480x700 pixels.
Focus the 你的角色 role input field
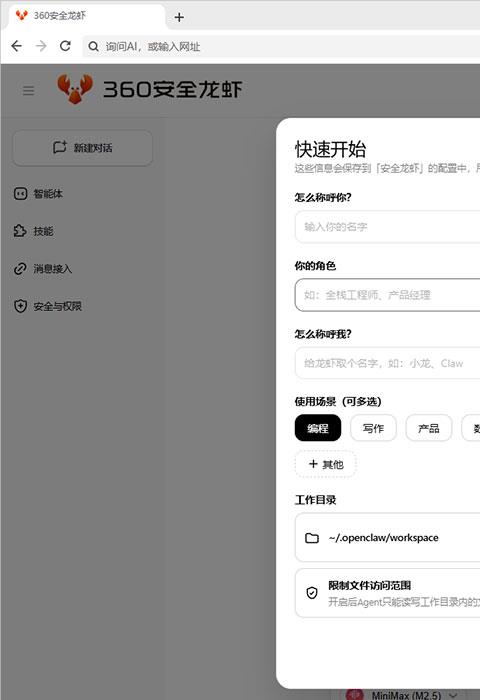[387, 295]
